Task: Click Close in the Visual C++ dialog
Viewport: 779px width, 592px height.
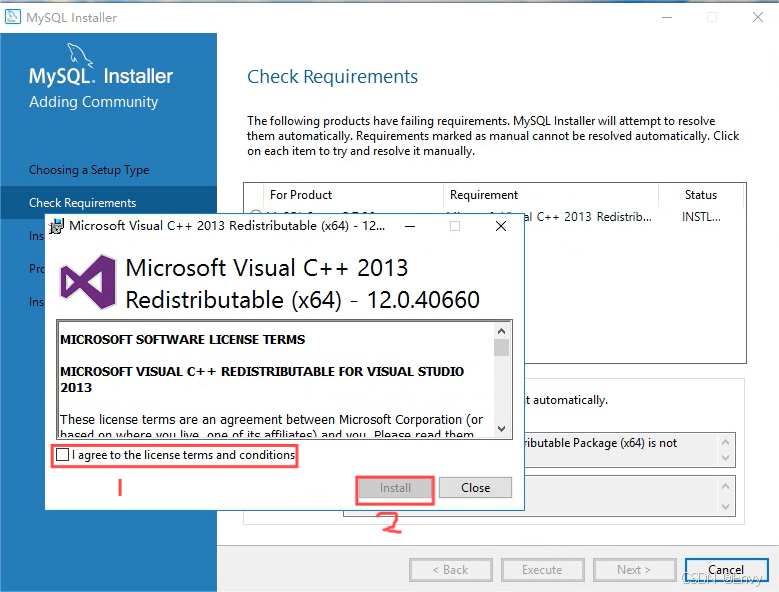Action: pos(475,488)
